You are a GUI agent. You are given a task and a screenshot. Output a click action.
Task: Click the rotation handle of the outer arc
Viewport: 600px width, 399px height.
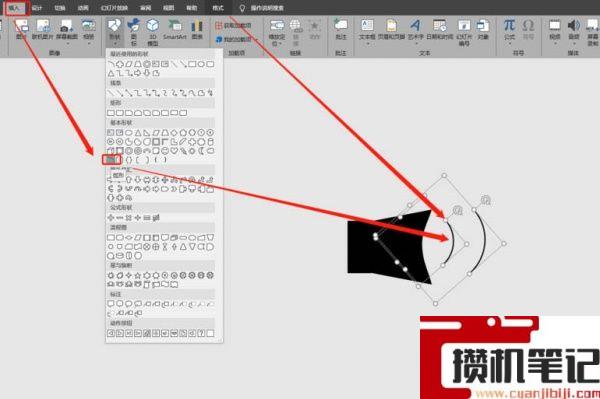[x=486, y=200]
